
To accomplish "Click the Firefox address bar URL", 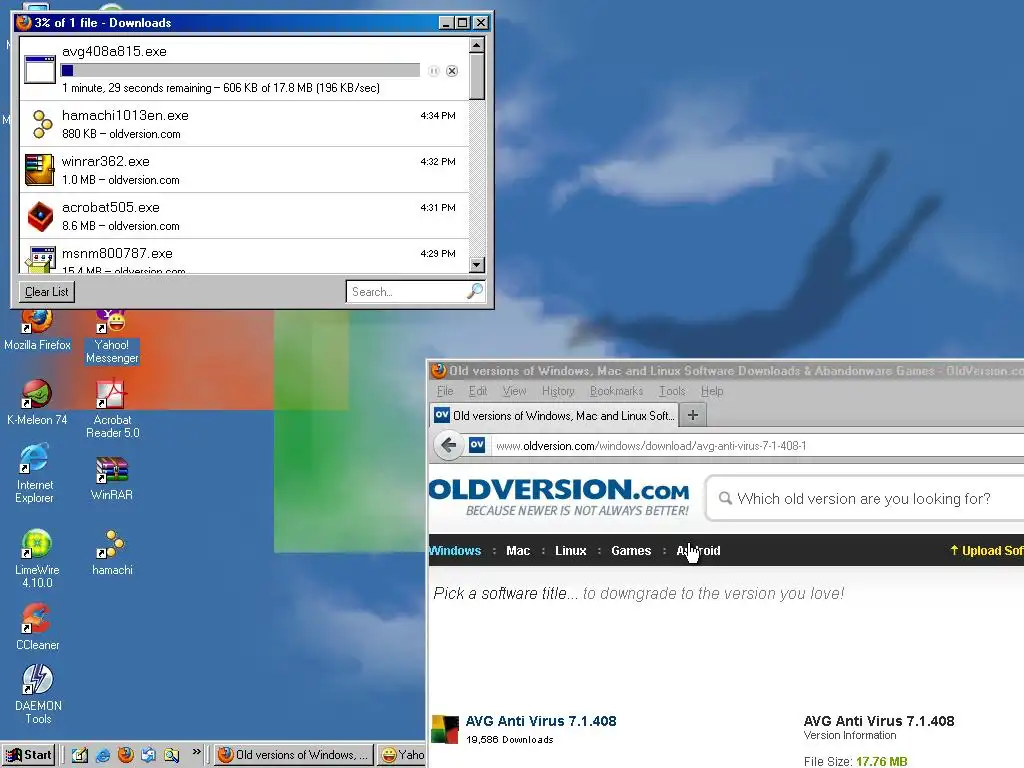I will click(x=650, y=446).
